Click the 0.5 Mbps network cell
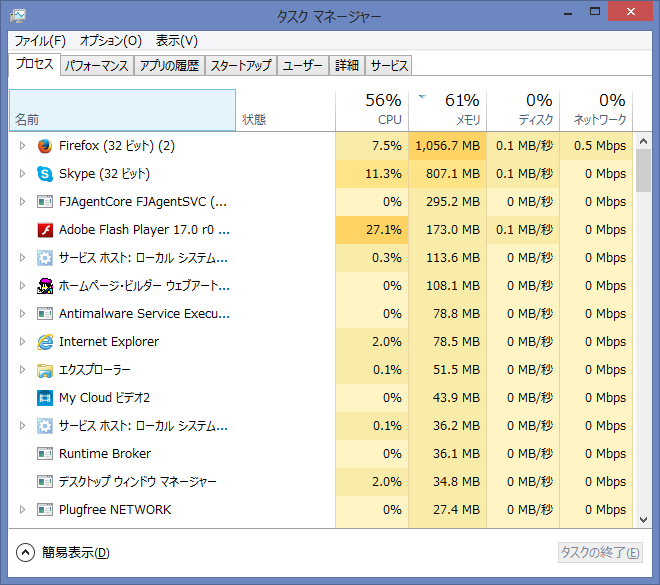 tap(596, 146)
